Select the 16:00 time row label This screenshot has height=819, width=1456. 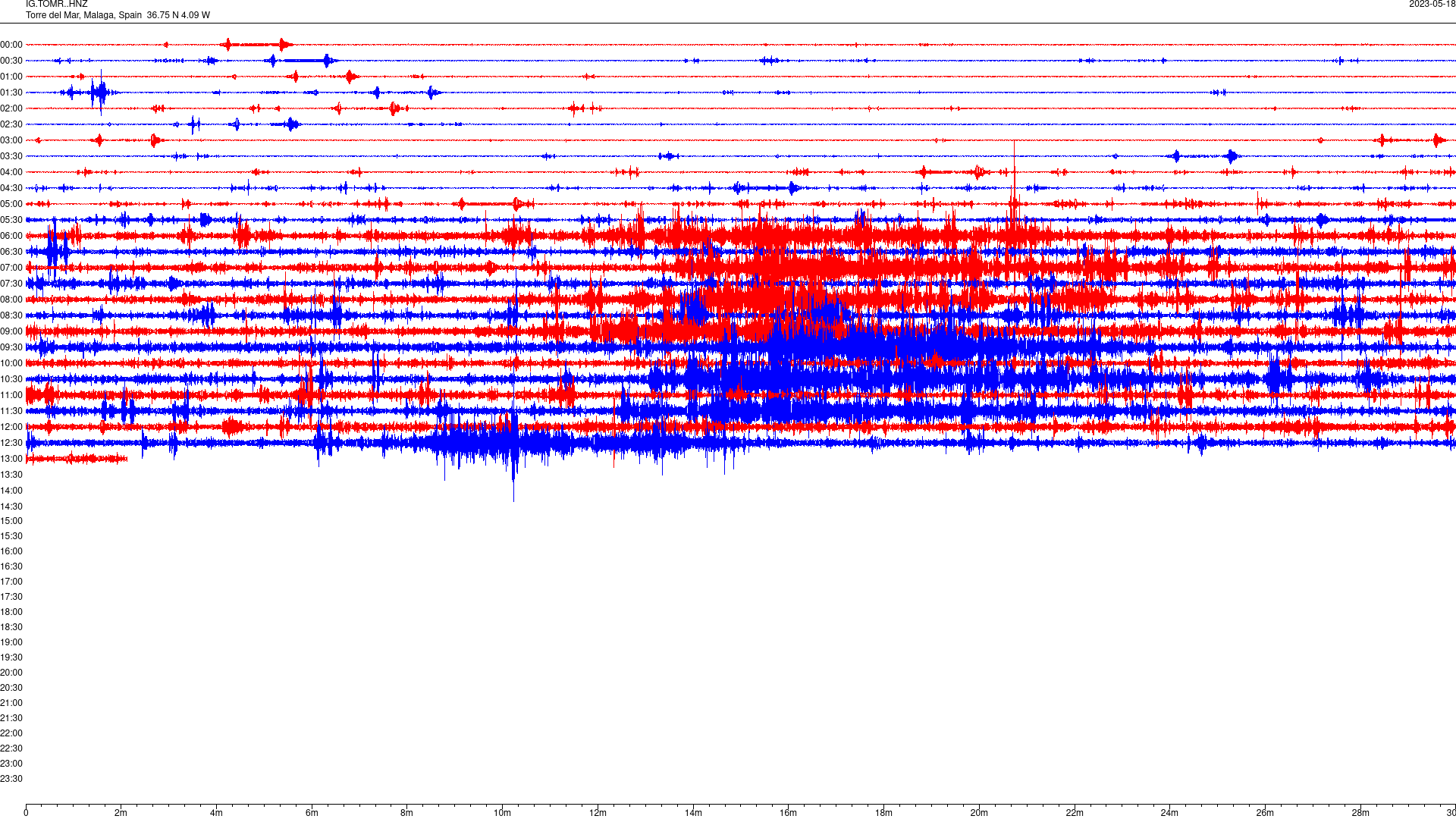11,551
